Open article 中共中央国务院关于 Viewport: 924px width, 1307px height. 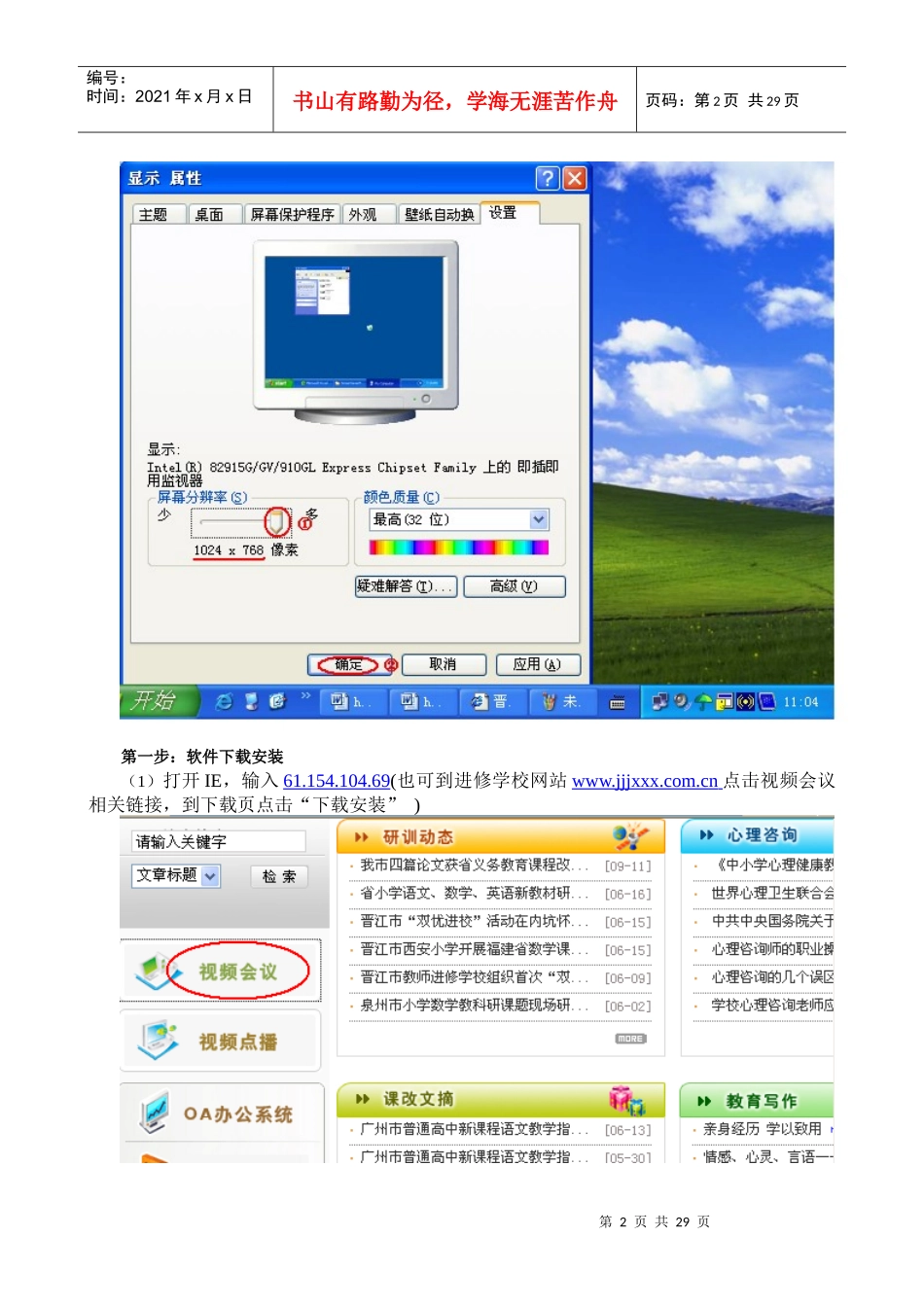[x=772, y=921]
